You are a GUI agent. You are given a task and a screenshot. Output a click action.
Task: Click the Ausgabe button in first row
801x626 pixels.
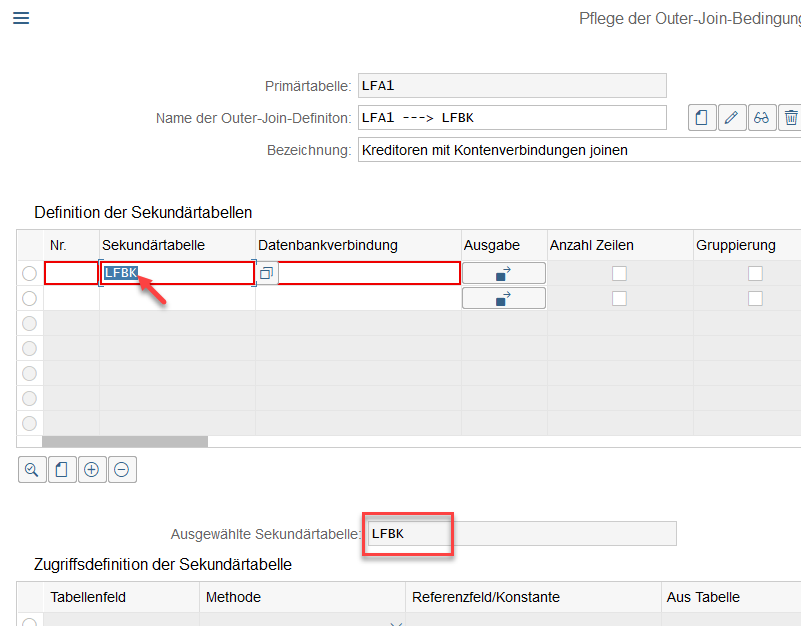[x=503, y=273]
